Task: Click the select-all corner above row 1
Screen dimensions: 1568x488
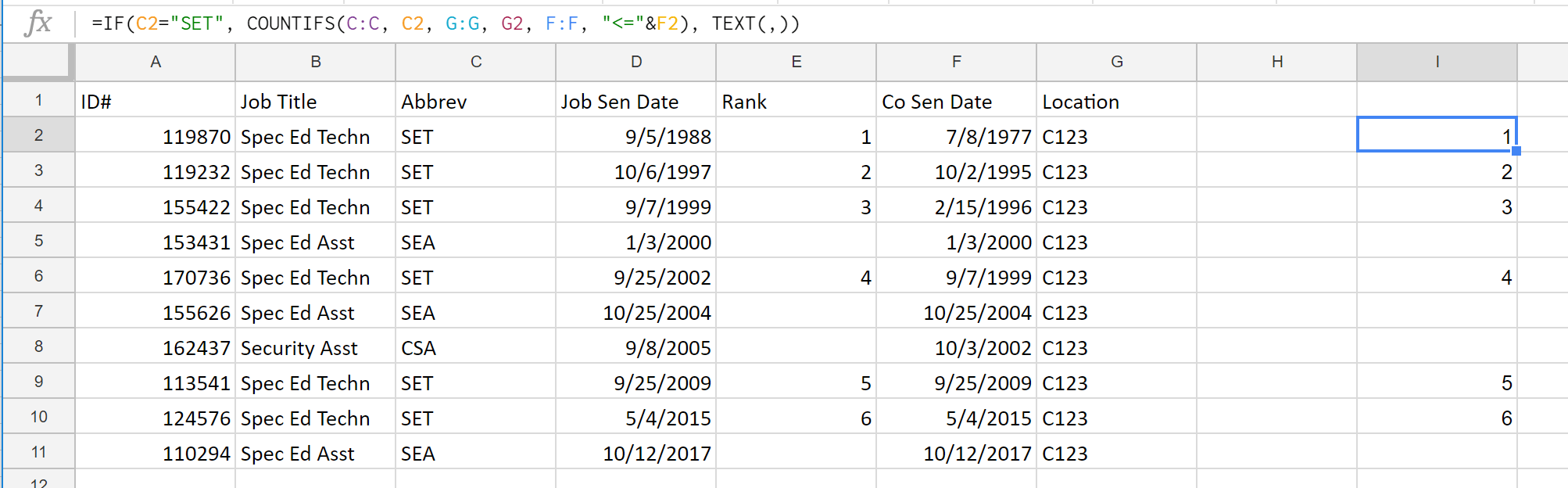Action: pos(35,62)
